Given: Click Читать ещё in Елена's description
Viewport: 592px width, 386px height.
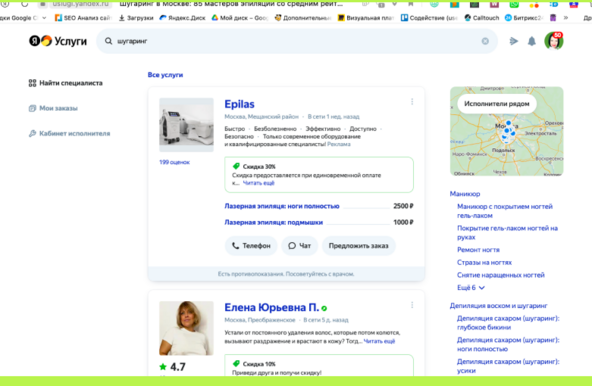Looking at the screenshot, I should coord(379,341).
